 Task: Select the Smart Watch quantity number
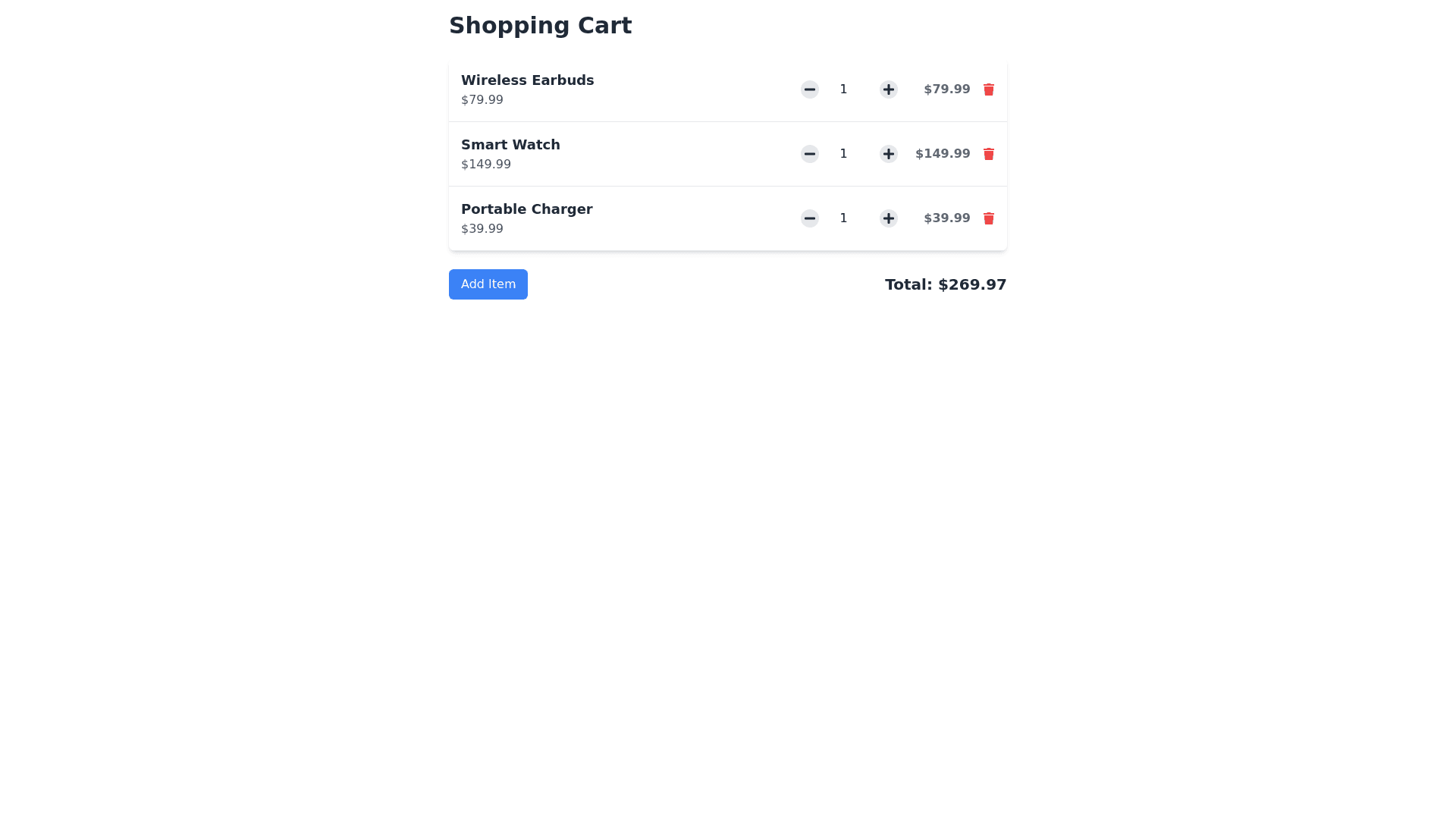[843, 154]
